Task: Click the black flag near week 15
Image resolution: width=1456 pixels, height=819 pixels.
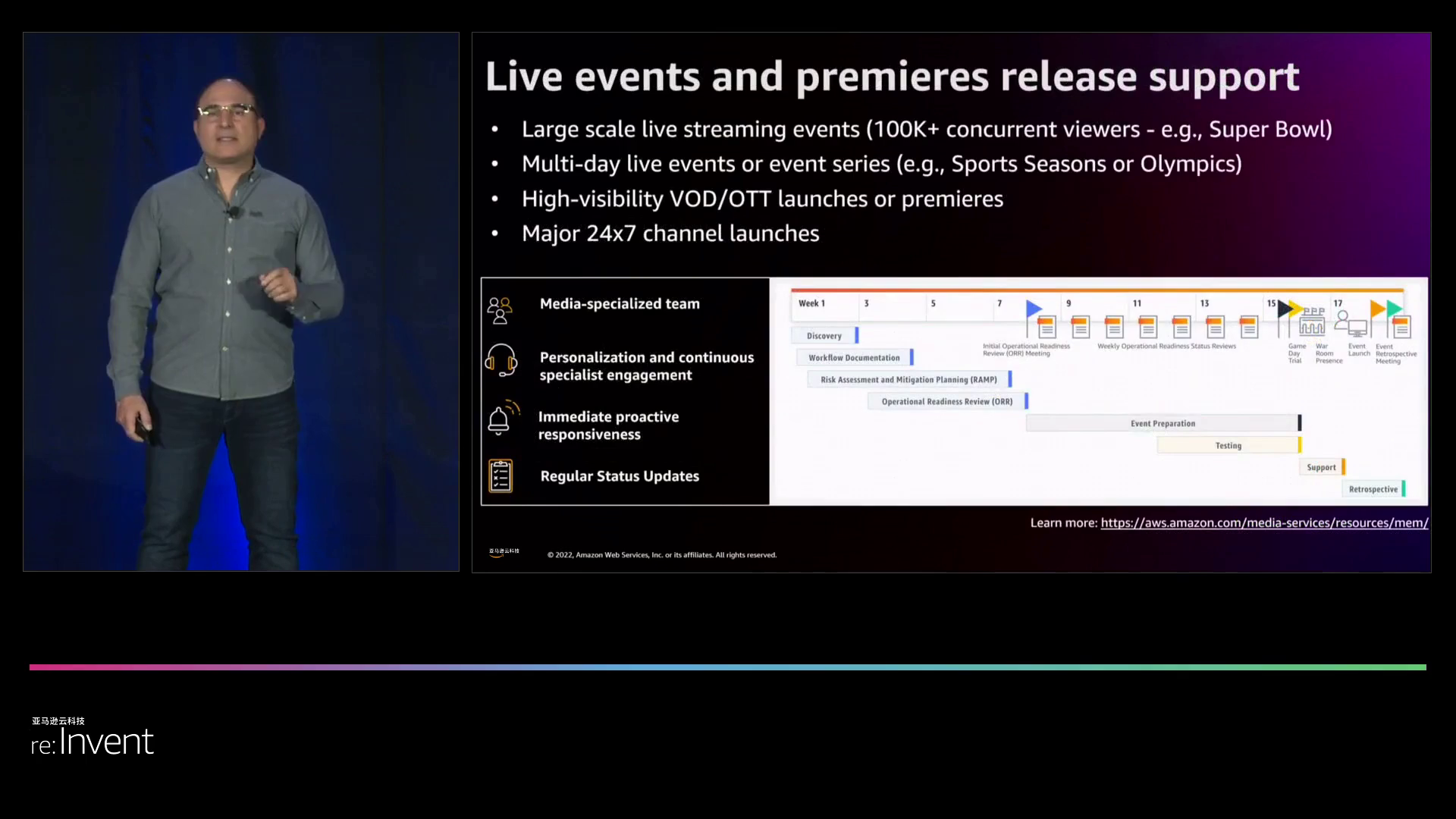Action: click(1285, 309)
